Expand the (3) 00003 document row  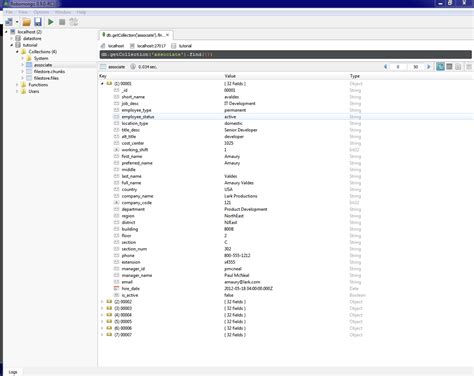(x=102, y=308)
